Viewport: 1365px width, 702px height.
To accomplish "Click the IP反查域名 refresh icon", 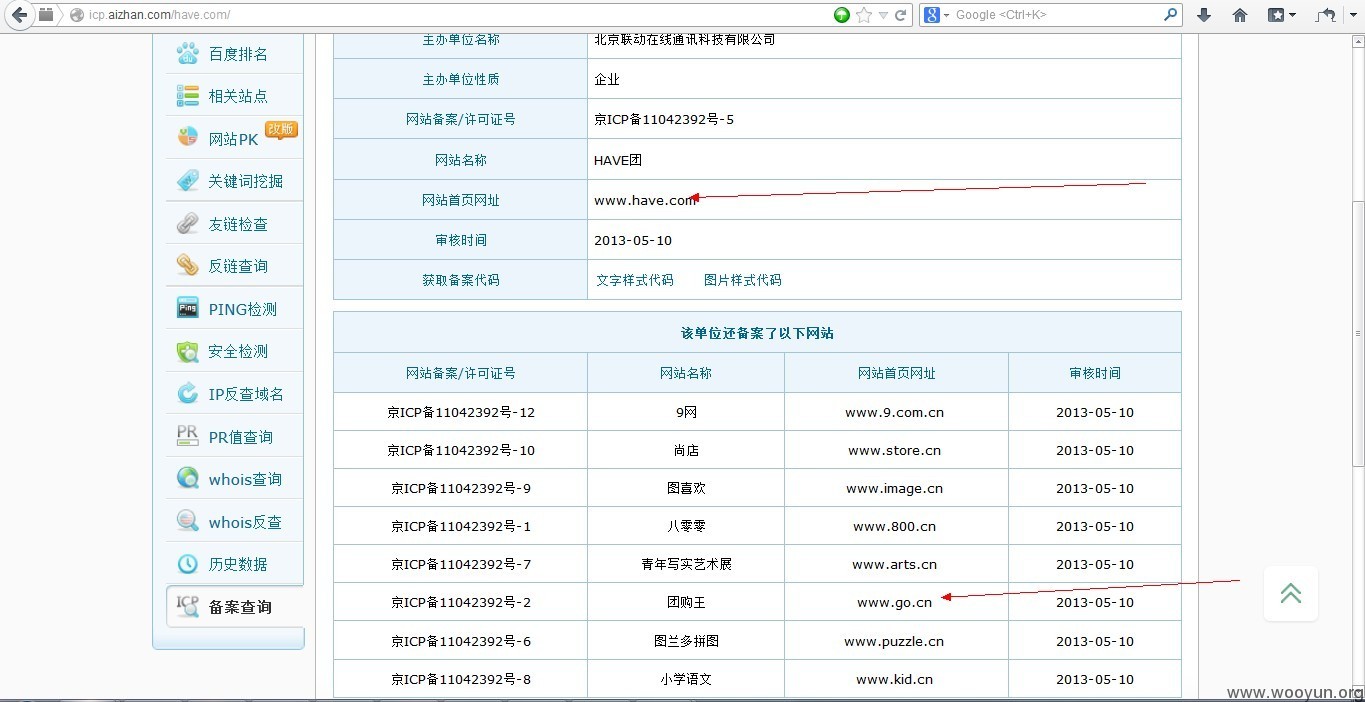I will tap(187, 393).
